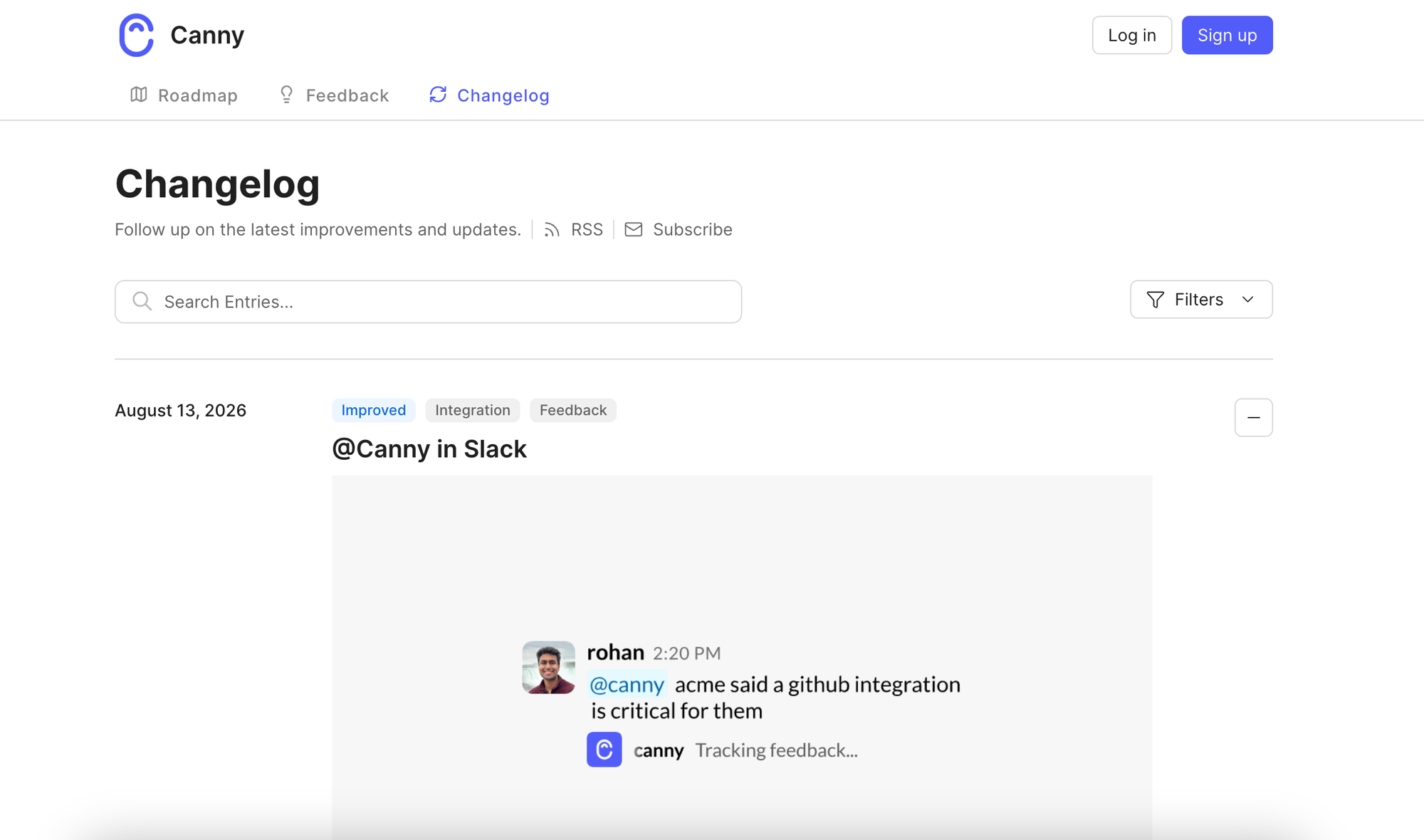
Task: Click the Canny logo icon
Action: 136,35
